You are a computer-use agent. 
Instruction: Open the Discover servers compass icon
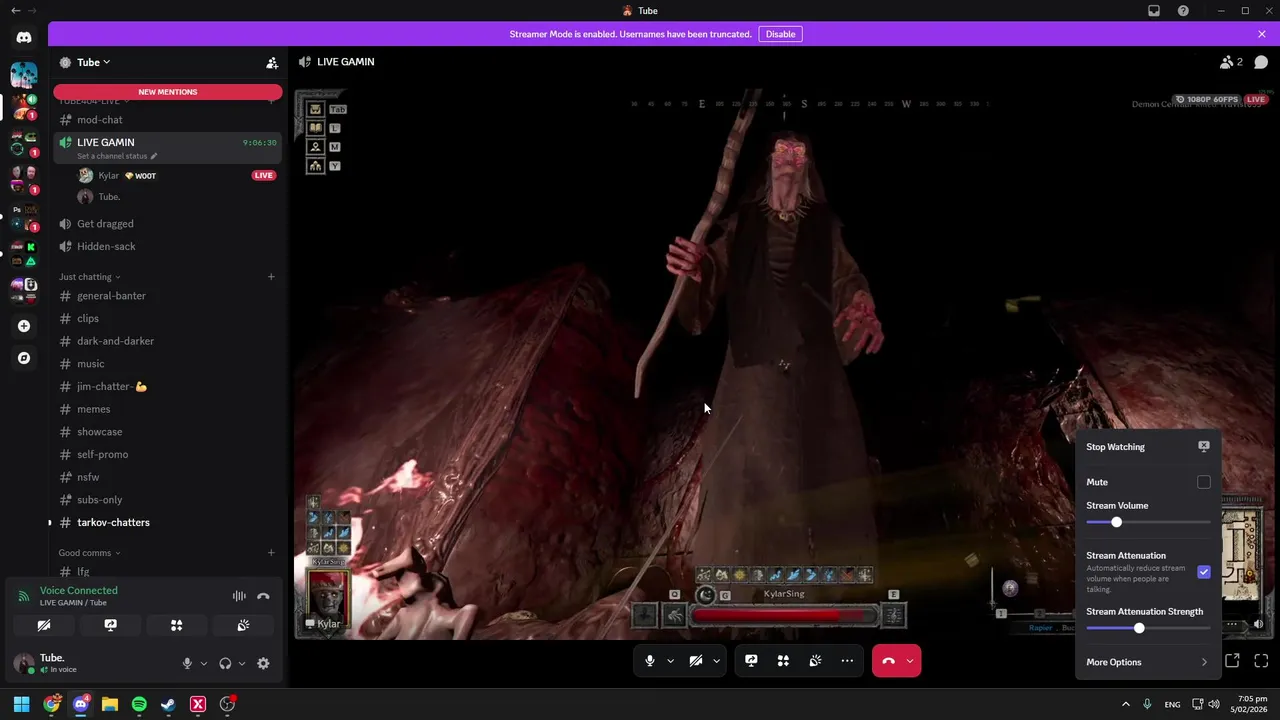(x=24, y=358)
